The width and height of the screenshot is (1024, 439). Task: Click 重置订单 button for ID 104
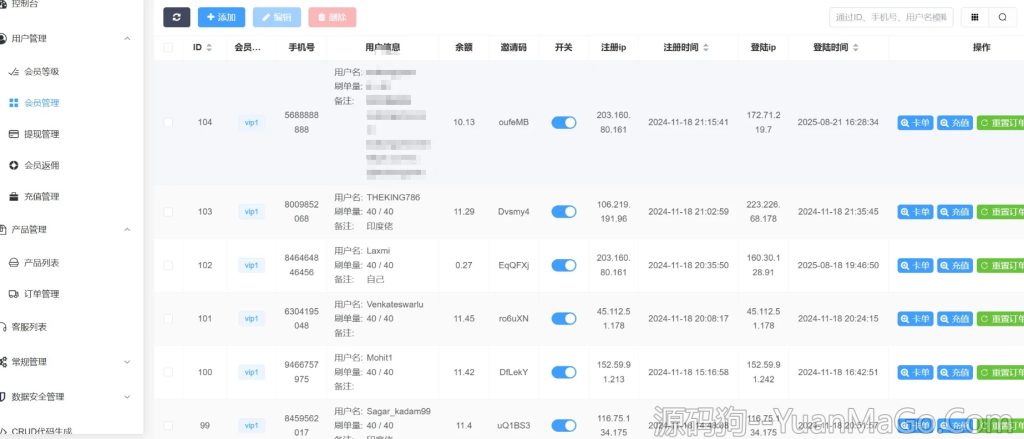tap(1000, 123)
